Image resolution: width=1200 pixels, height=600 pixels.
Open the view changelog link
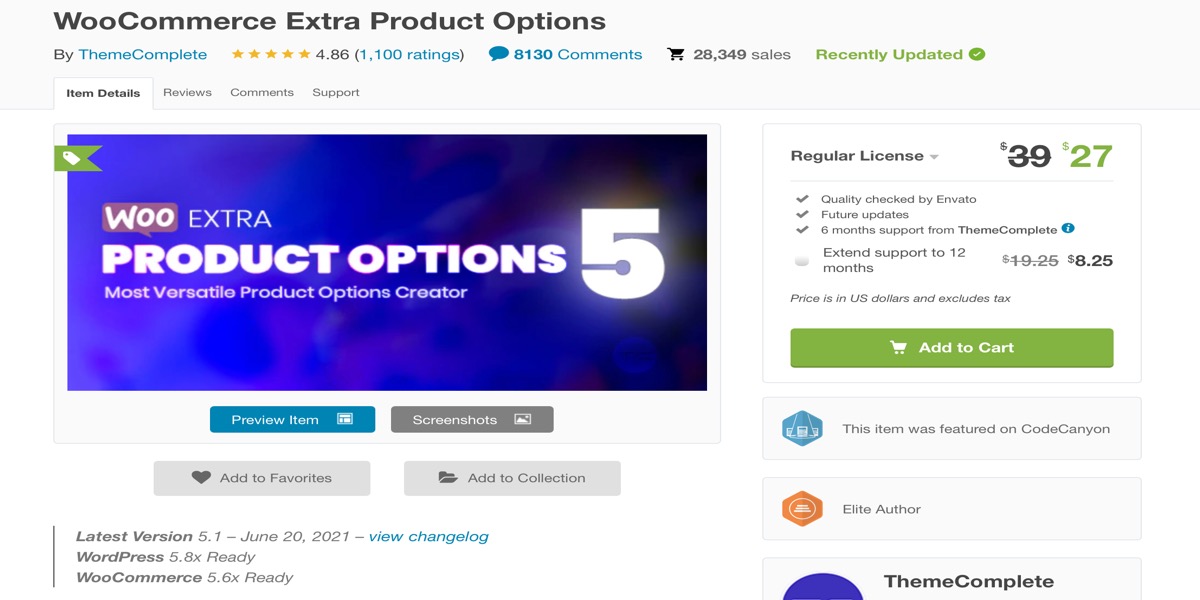coord(429,536)
